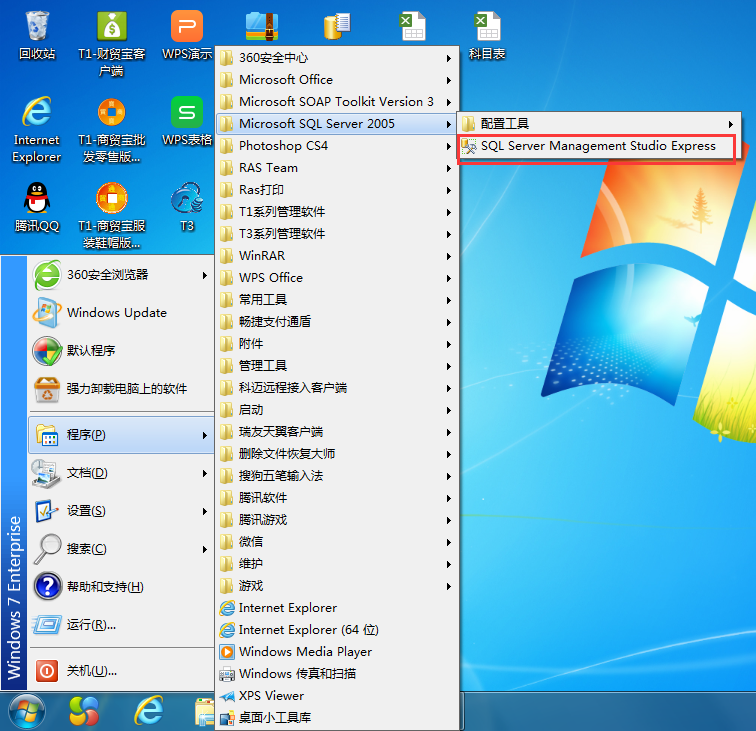Click Internet Explorer icon in taskbar
This screenshot has height=731, width=756.
[x=148, y=709]
